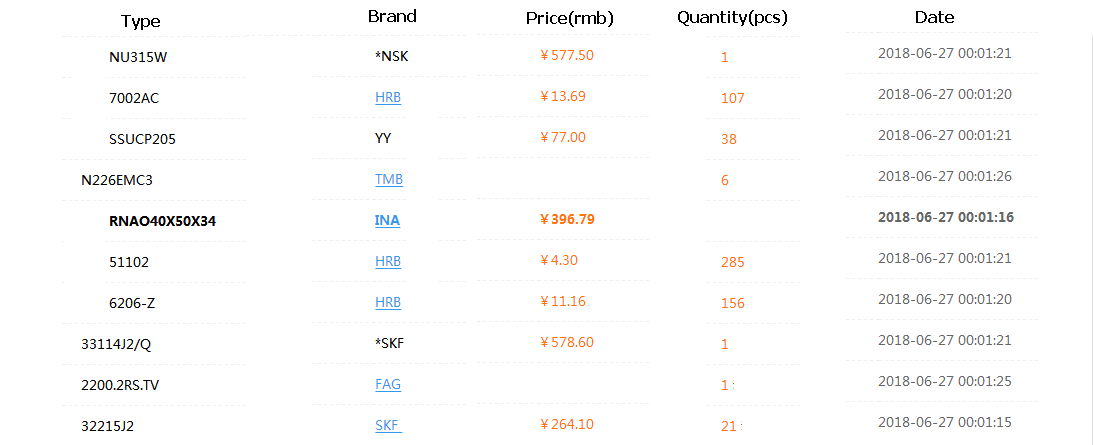Click the ¥577.50 price value
The width and height of the screenshot is (1094, 445).
pos(567,55)
